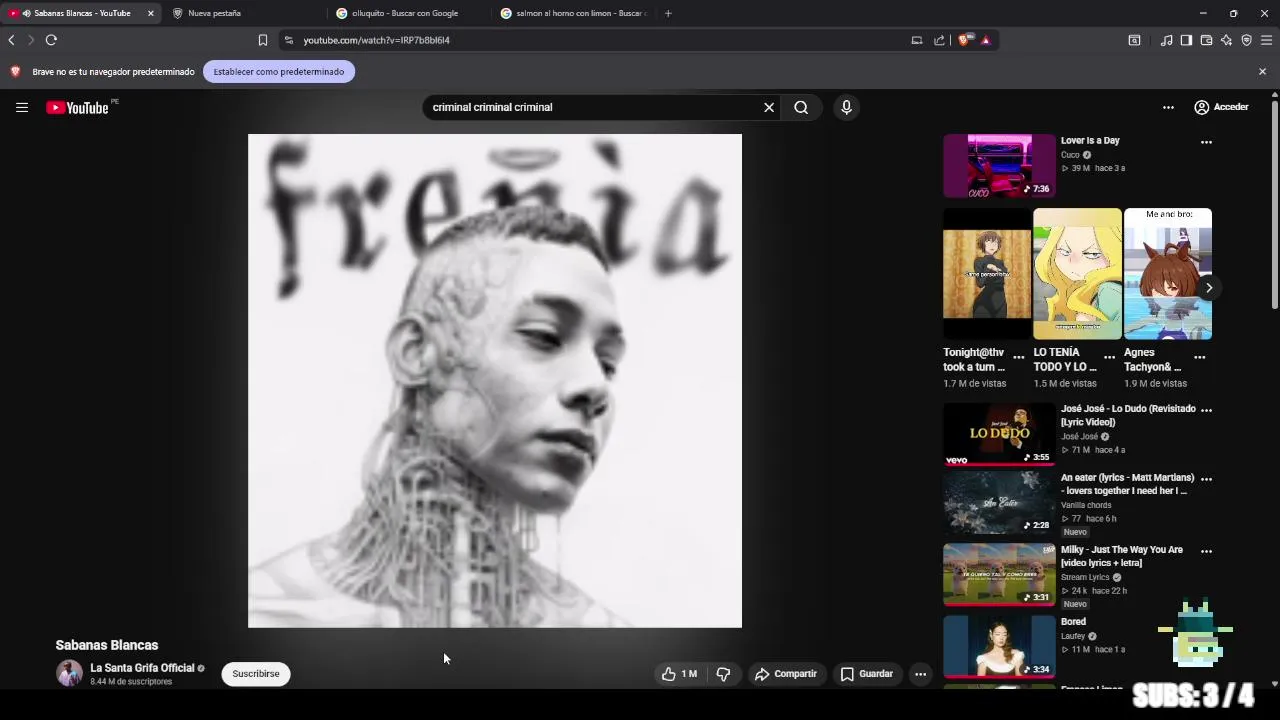Image resolution: width=1280 pixels, height=720 pixels.
Task: Dislike the video
Action: [723, 674]
